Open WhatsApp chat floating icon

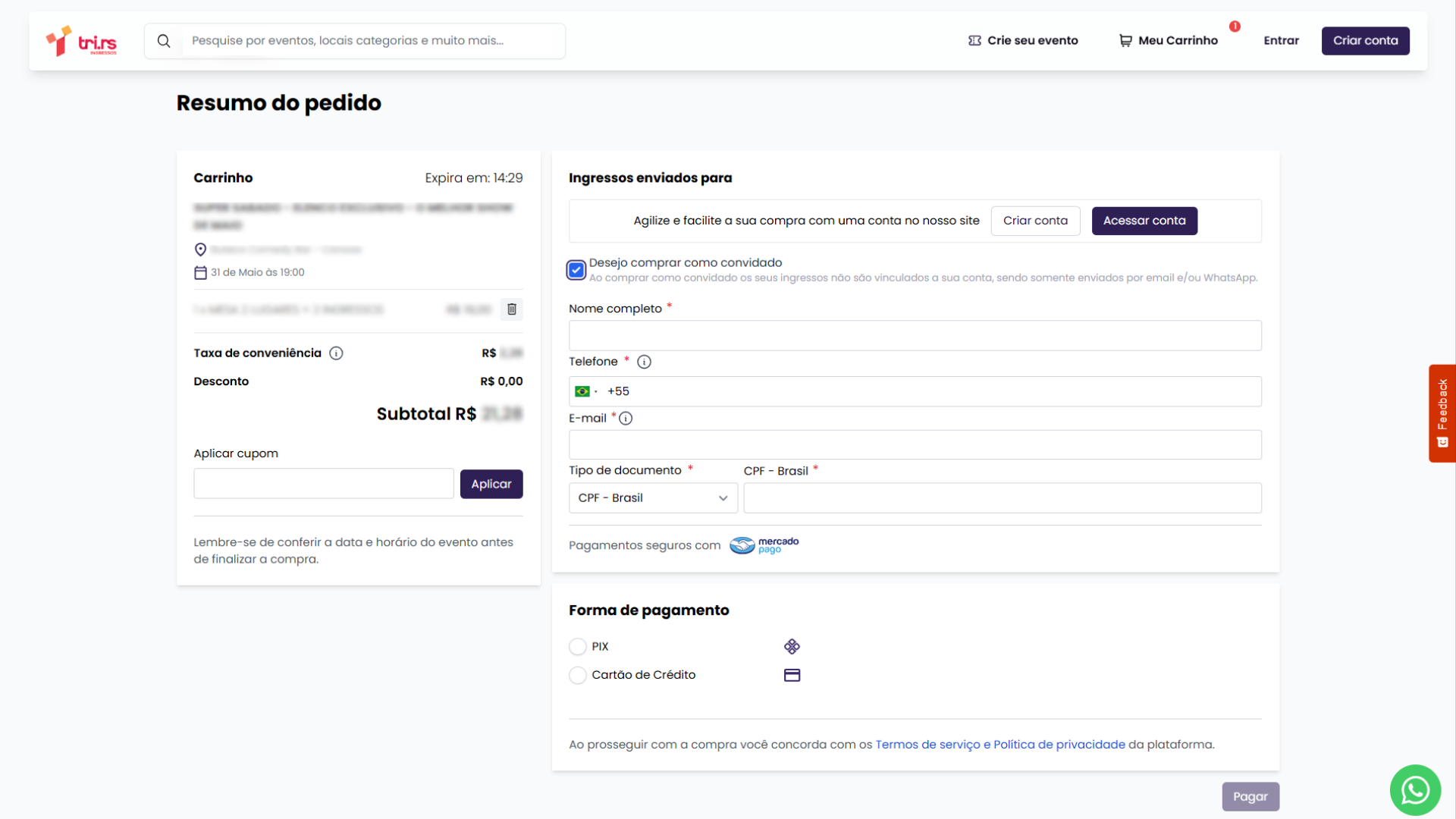pyautogui.click(x=1415, y=790)
